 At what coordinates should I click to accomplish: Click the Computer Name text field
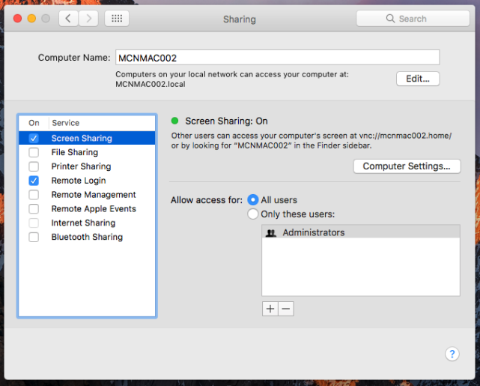tap(277, 58)
